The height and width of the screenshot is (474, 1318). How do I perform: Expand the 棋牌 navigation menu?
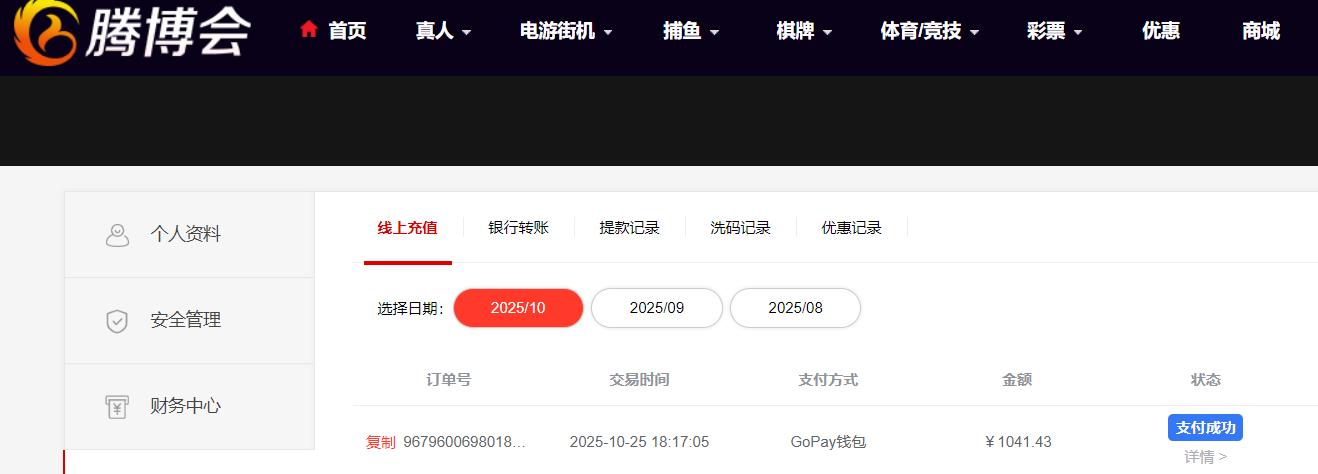pos(804,31)
